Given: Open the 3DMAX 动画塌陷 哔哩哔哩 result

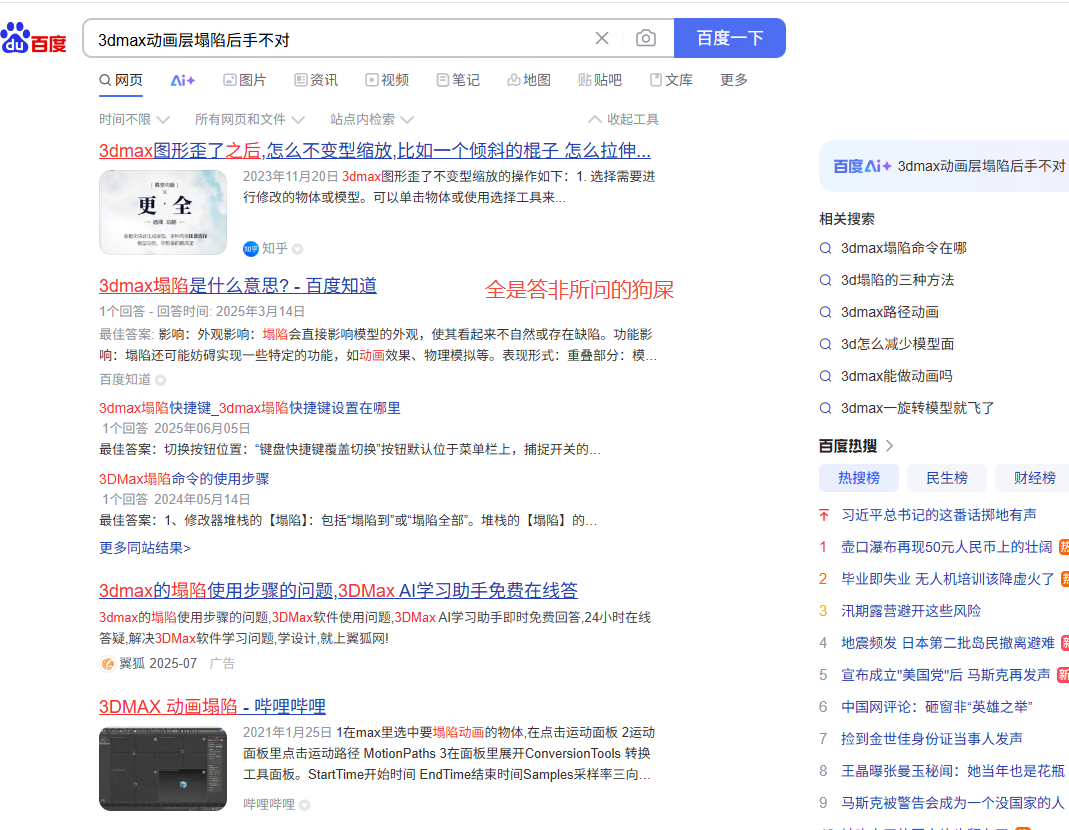Looking at the screenshot, I should point(212,707).
